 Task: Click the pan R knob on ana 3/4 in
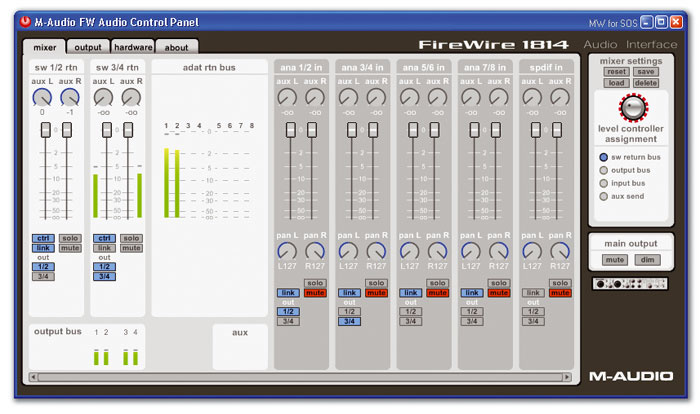tap(376, 251)
